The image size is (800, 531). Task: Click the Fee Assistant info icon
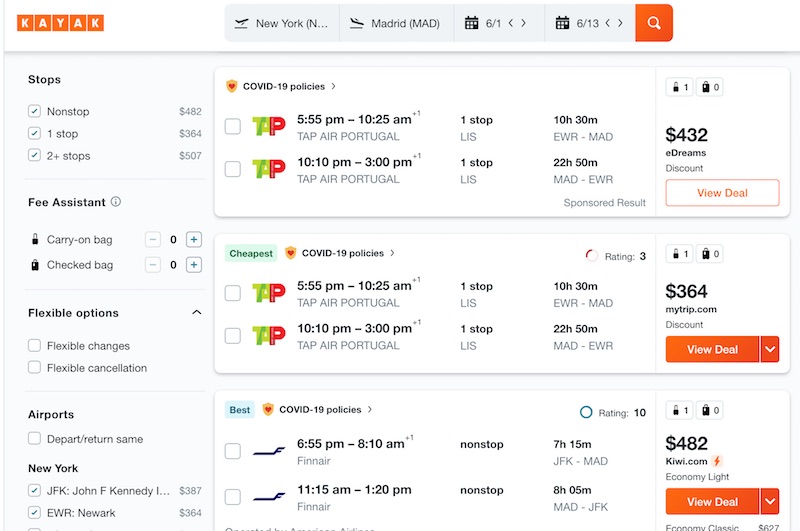(116, 202)
